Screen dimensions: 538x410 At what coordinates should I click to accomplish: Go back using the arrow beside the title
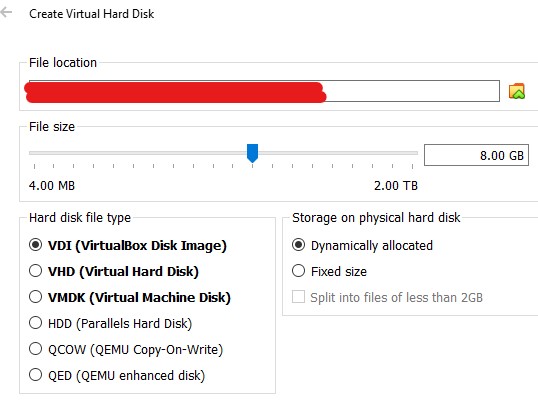coord(6,12)
